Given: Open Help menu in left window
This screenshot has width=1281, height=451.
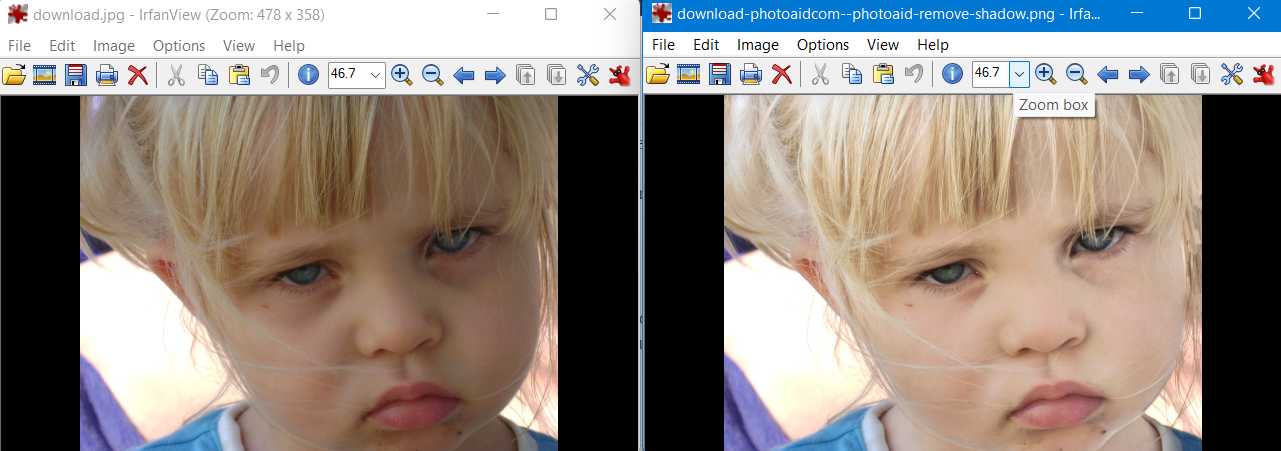Looking at the screenshot, I should tap(289, 46).
